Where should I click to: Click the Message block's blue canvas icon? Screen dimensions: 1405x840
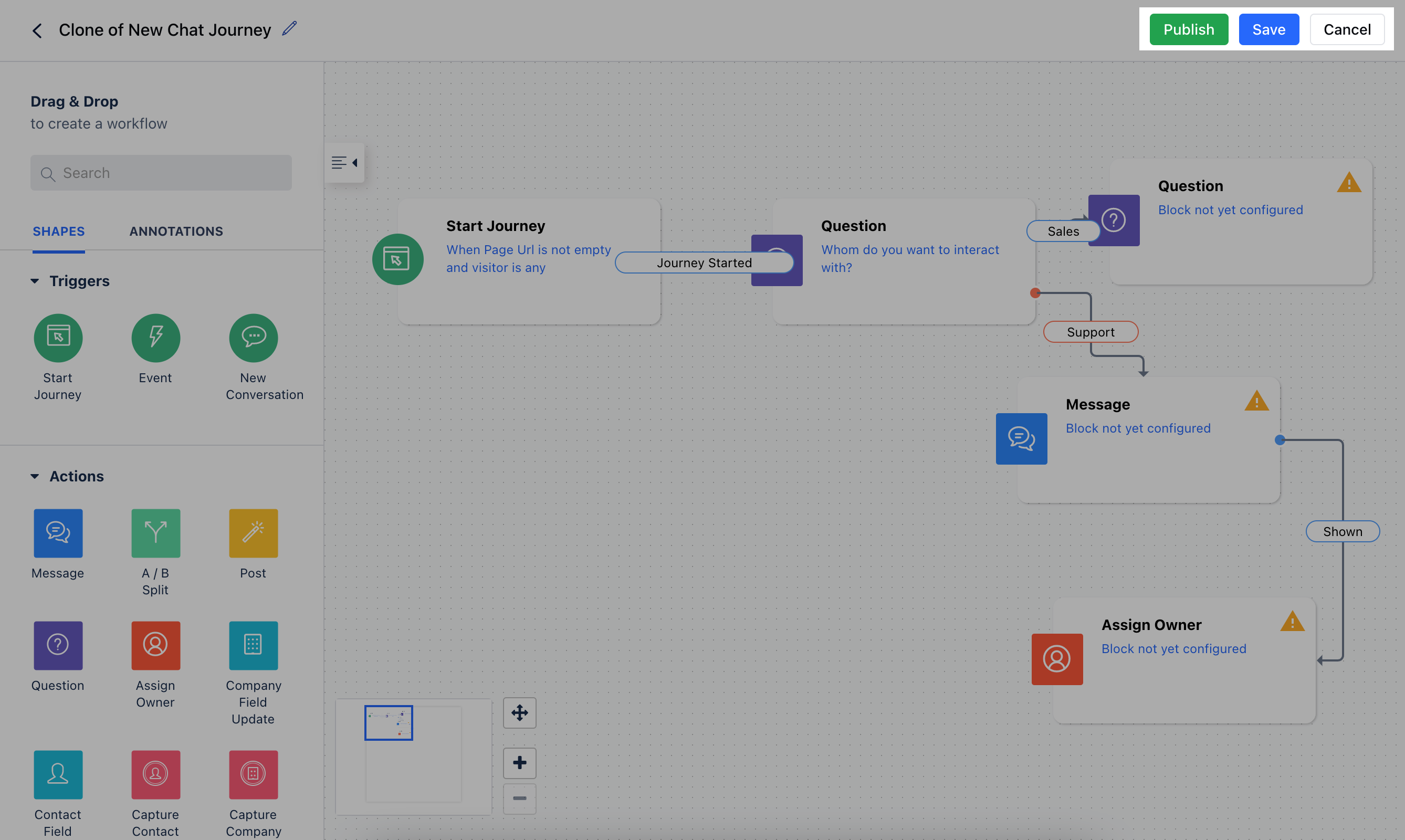(1021, 439)
